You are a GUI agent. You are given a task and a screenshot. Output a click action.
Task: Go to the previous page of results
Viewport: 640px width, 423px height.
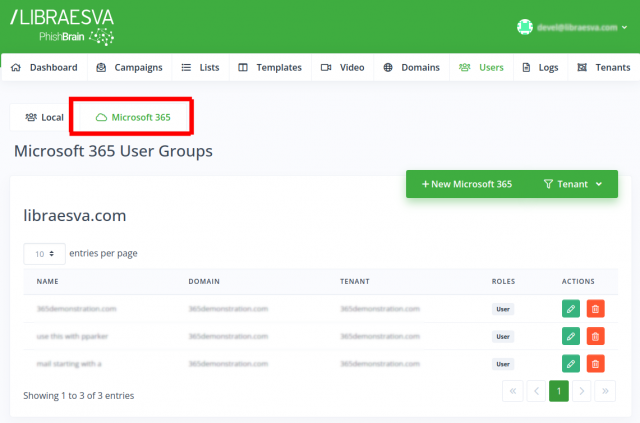[x=536, y=391]
